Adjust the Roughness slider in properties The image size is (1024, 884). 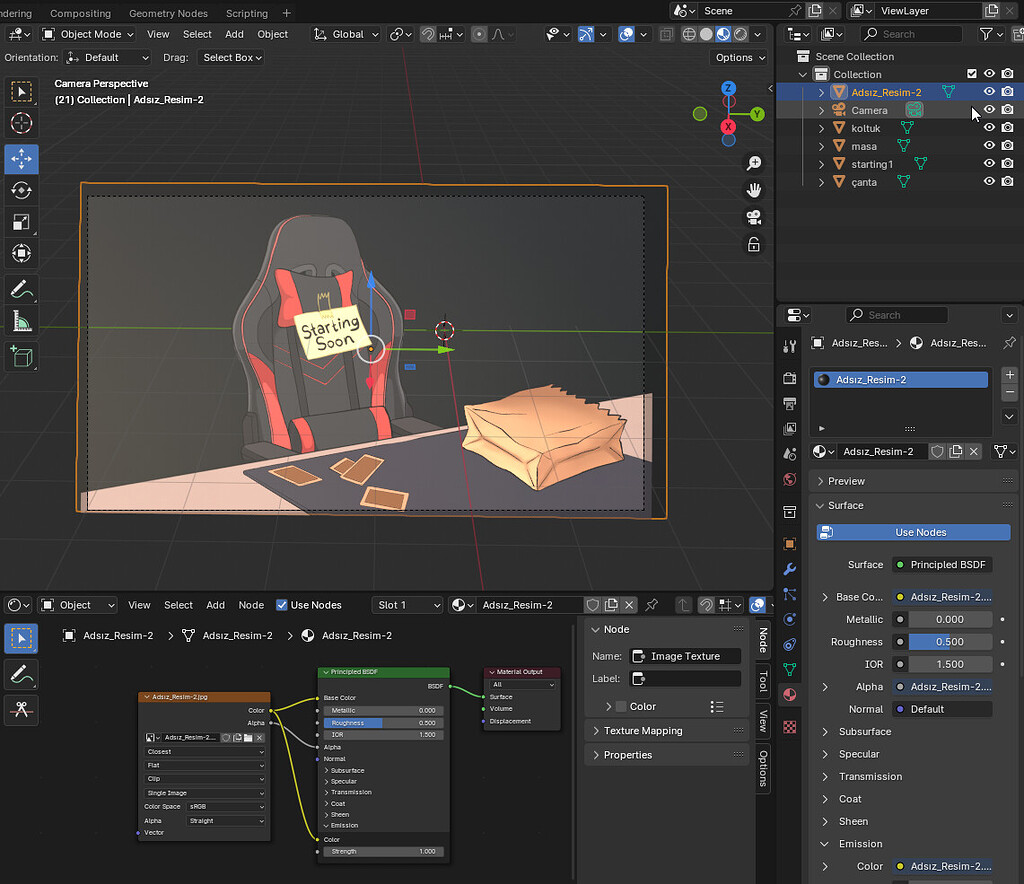coord(950,642)
